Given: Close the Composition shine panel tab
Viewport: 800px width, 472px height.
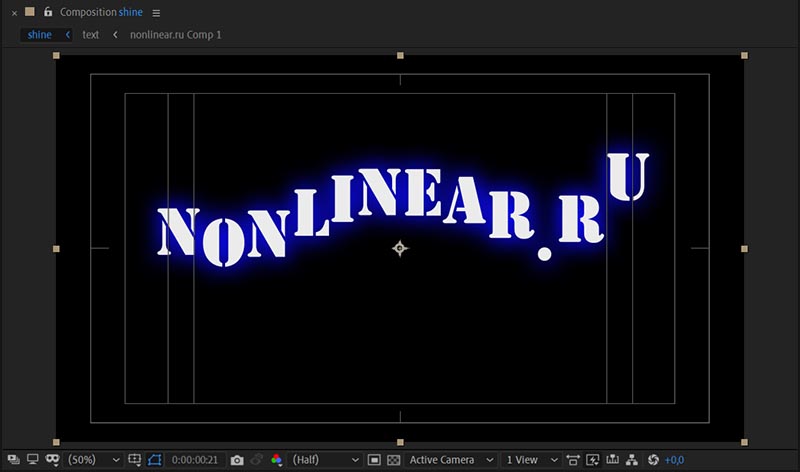Looking at the screenshot, I should [x=14, y=13].
